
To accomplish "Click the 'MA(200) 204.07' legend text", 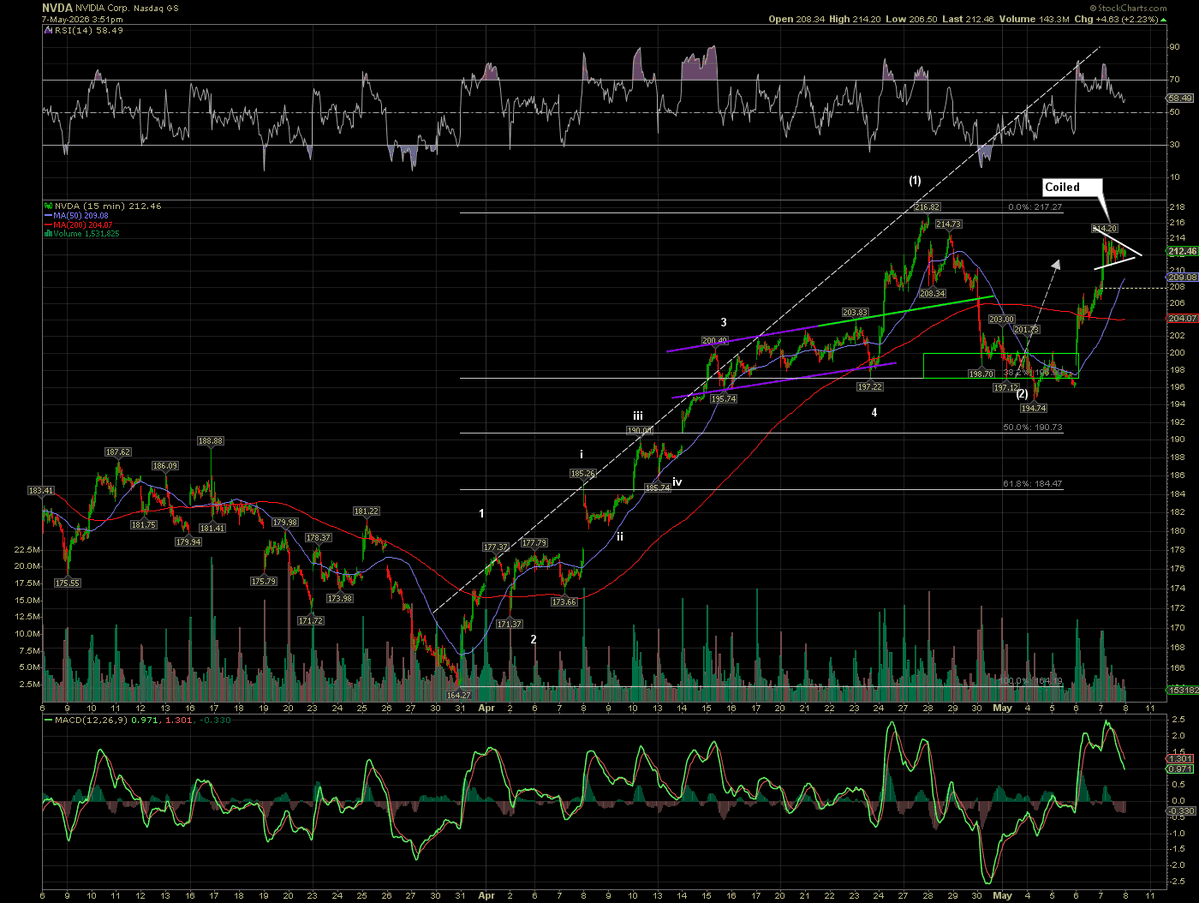I will 83,225.
